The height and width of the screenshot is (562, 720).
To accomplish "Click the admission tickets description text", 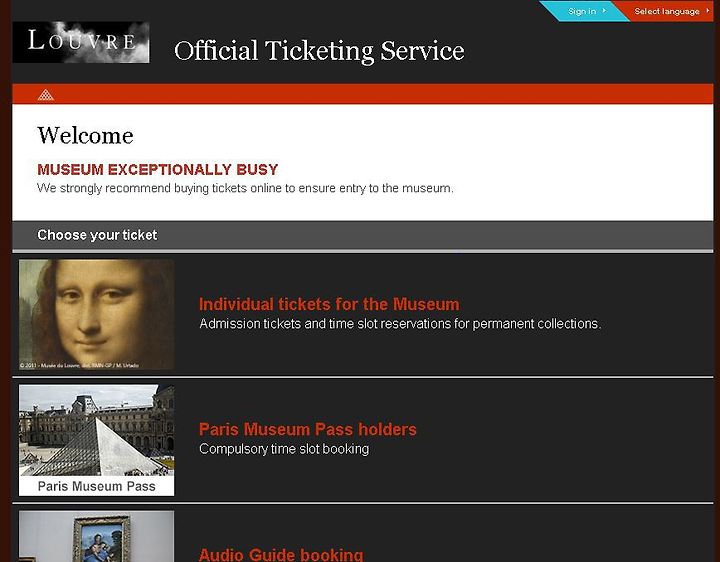I will click(x=400, y=324).
